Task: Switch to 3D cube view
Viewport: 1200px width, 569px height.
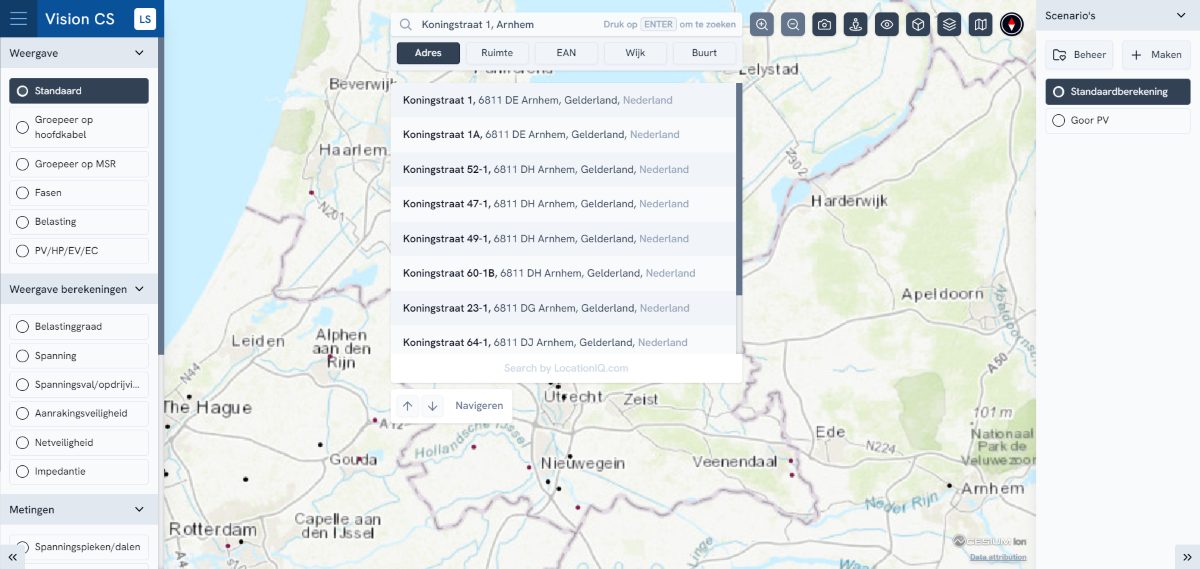Action: (918, 25)
